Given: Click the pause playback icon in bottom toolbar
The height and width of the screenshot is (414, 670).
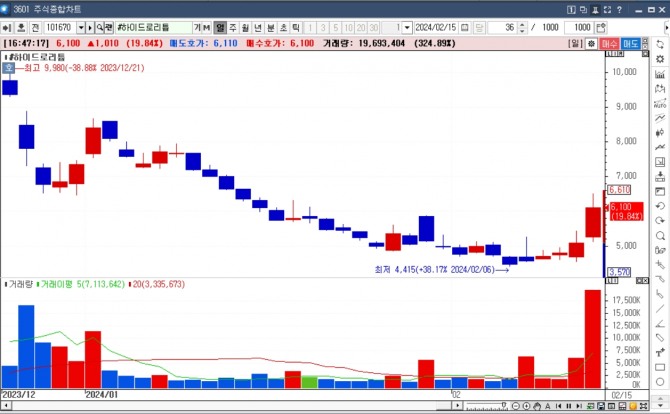Looking at the screenshot, I should tap(569, 406).
